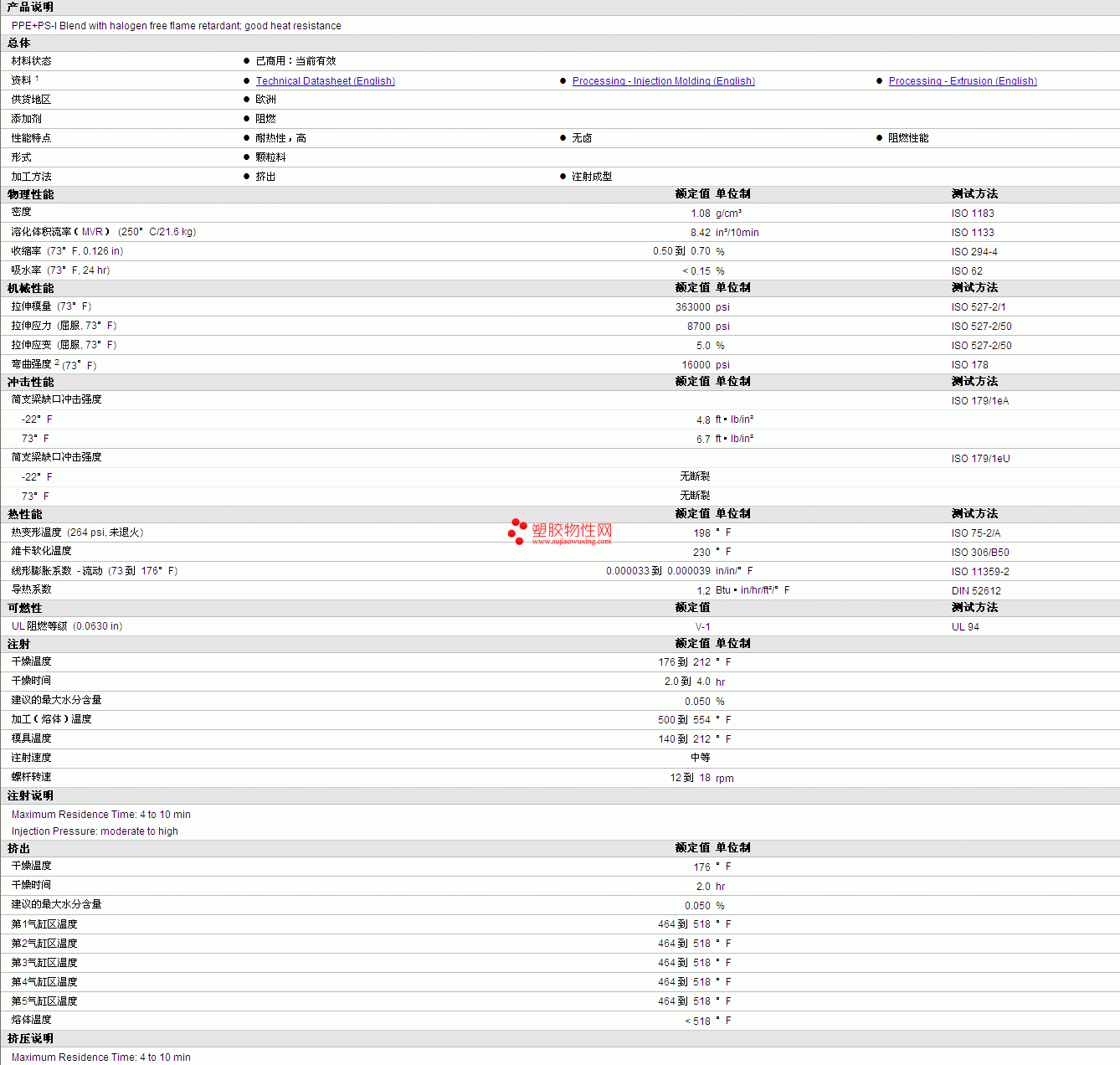
Task: Select test method ISO 1133
Action: point(973,233)
